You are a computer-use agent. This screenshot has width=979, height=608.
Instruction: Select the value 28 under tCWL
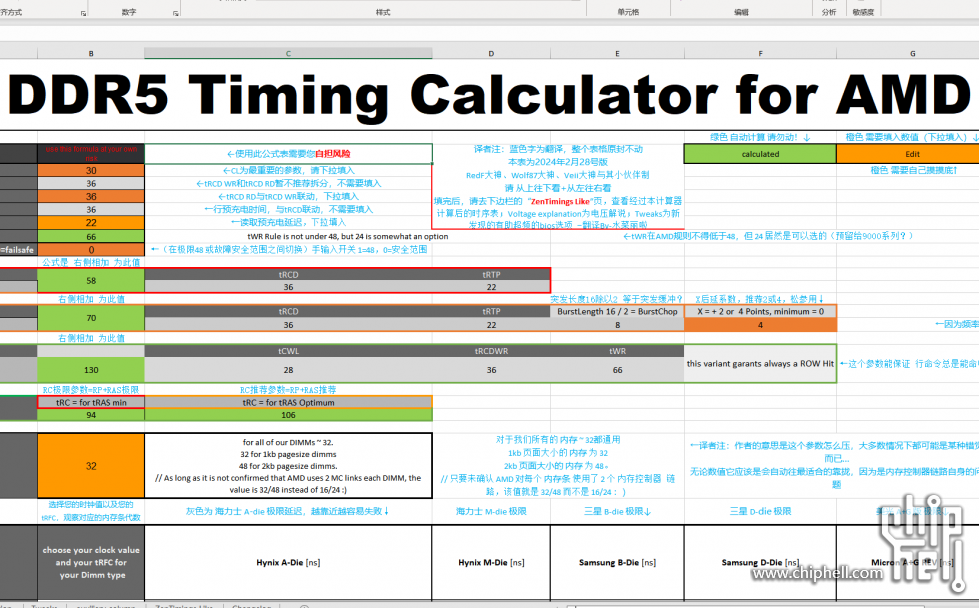click(x=288, y=370)
